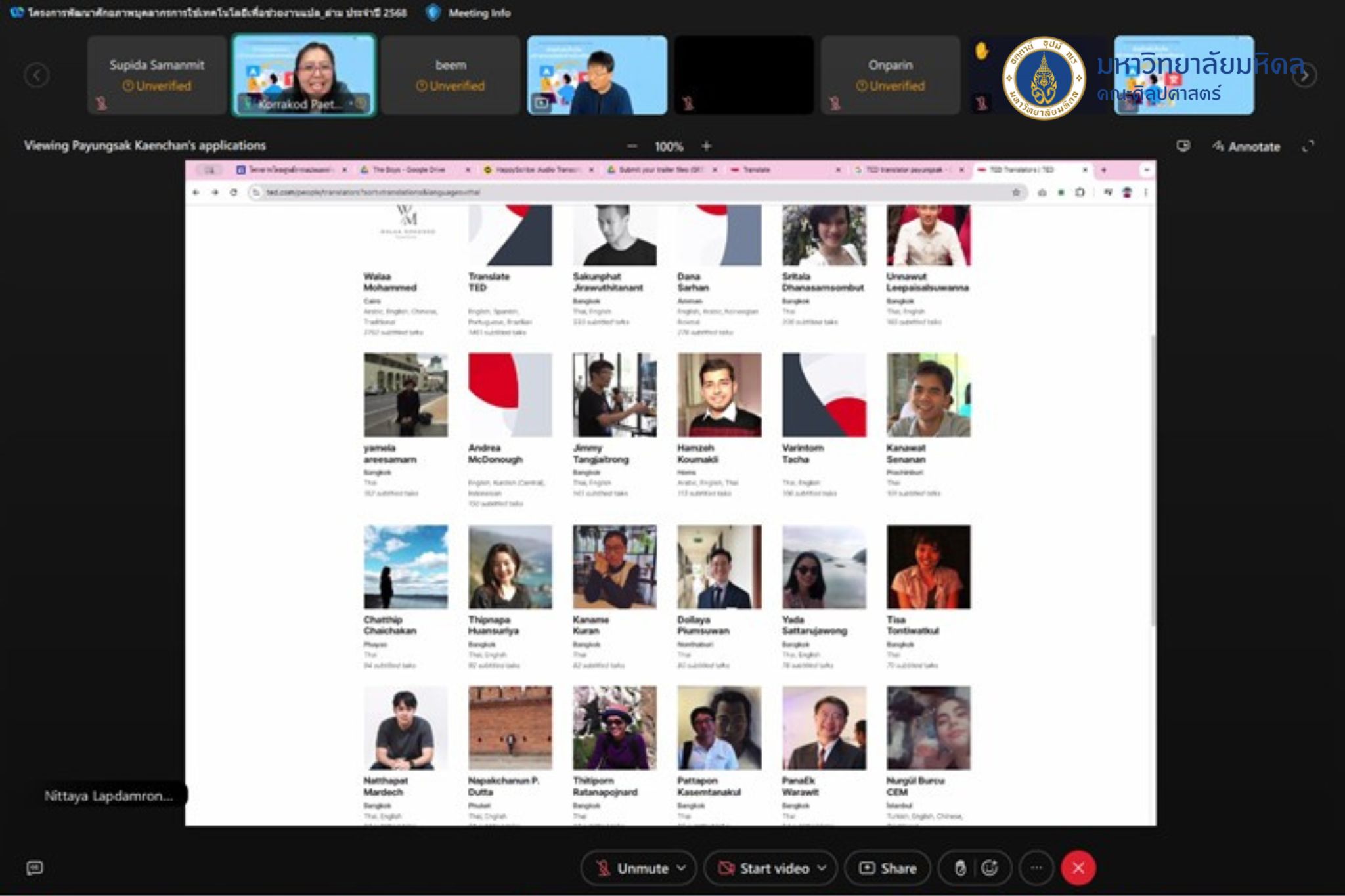Raise hand using the hand icon
The image size is (1345, 896).
tap(960, 868)
